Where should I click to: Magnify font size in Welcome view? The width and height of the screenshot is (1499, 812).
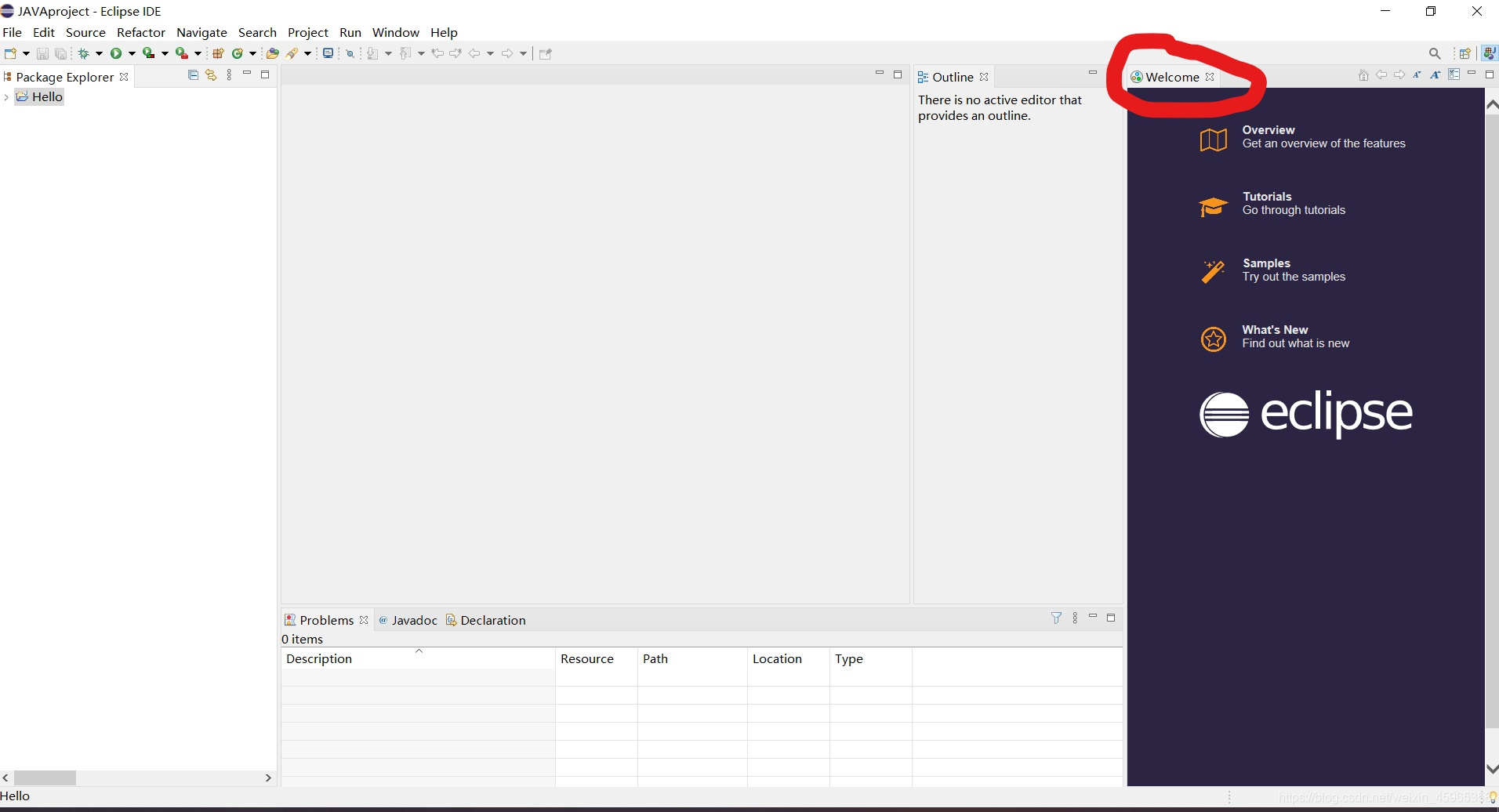(1435, 75)
